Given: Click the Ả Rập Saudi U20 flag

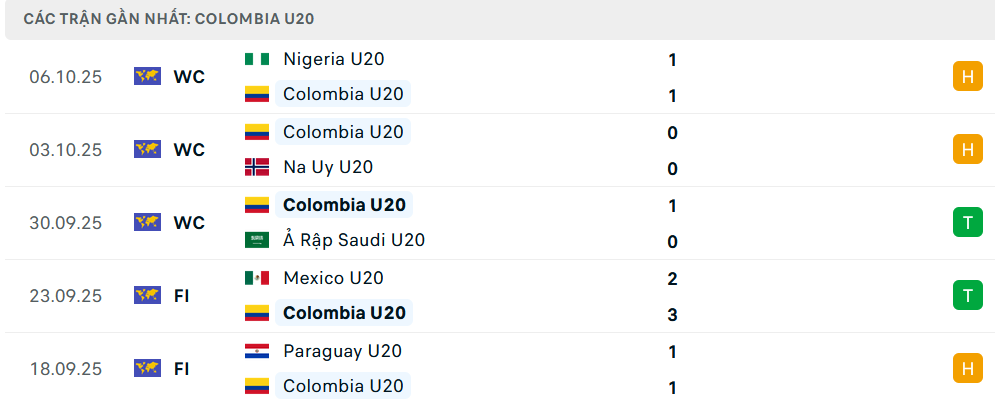Looking at the screenshot, I should coord(257,240).
